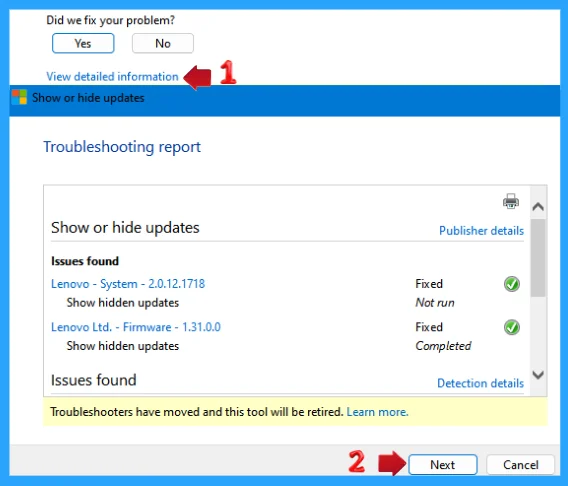Click Show hidden updates under Lenovo Firmware

(x=123, y=346)
